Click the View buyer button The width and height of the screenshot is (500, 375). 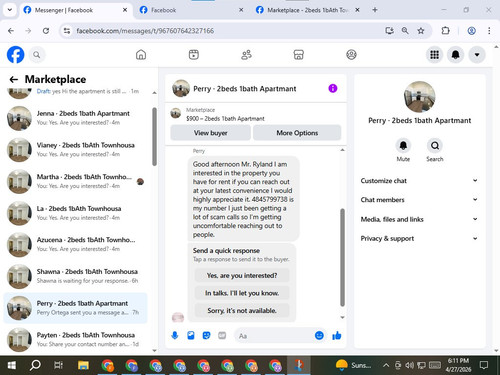click(211, 133)
